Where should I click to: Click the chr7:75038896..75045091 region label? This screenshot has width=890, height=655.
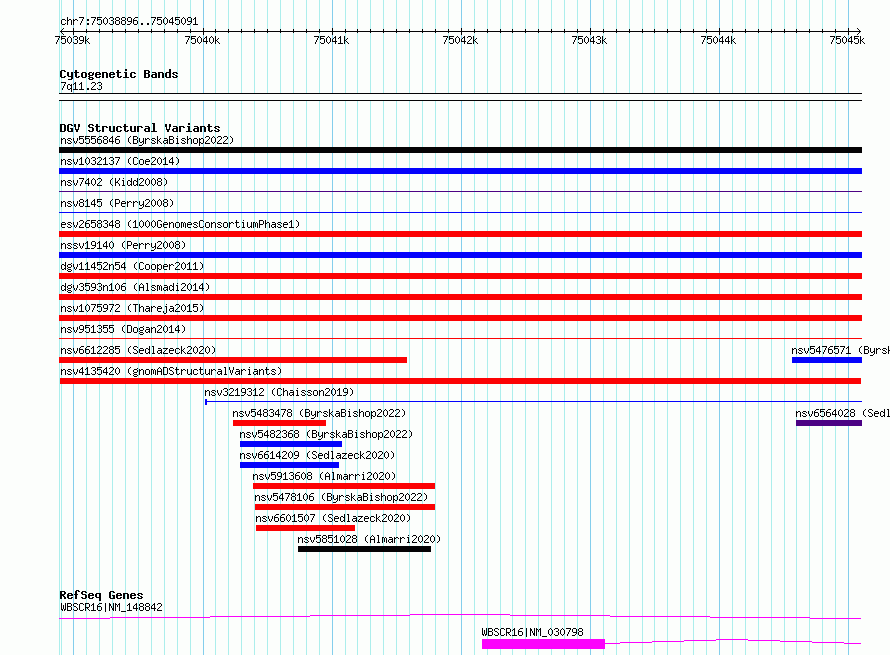(x=129, y=22)
